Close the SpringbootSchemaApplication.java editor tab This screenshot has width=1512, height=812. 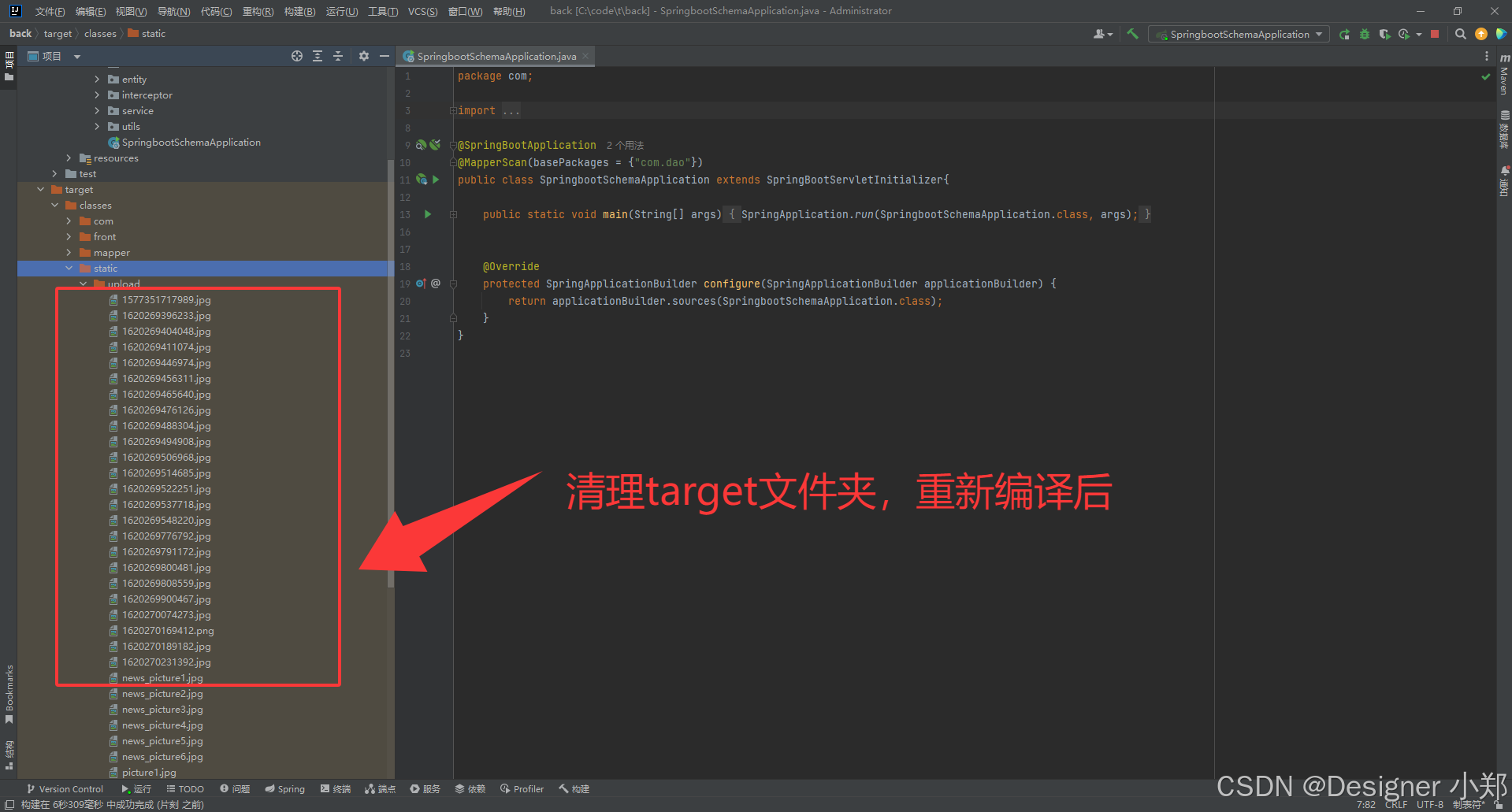pos(585,56)
